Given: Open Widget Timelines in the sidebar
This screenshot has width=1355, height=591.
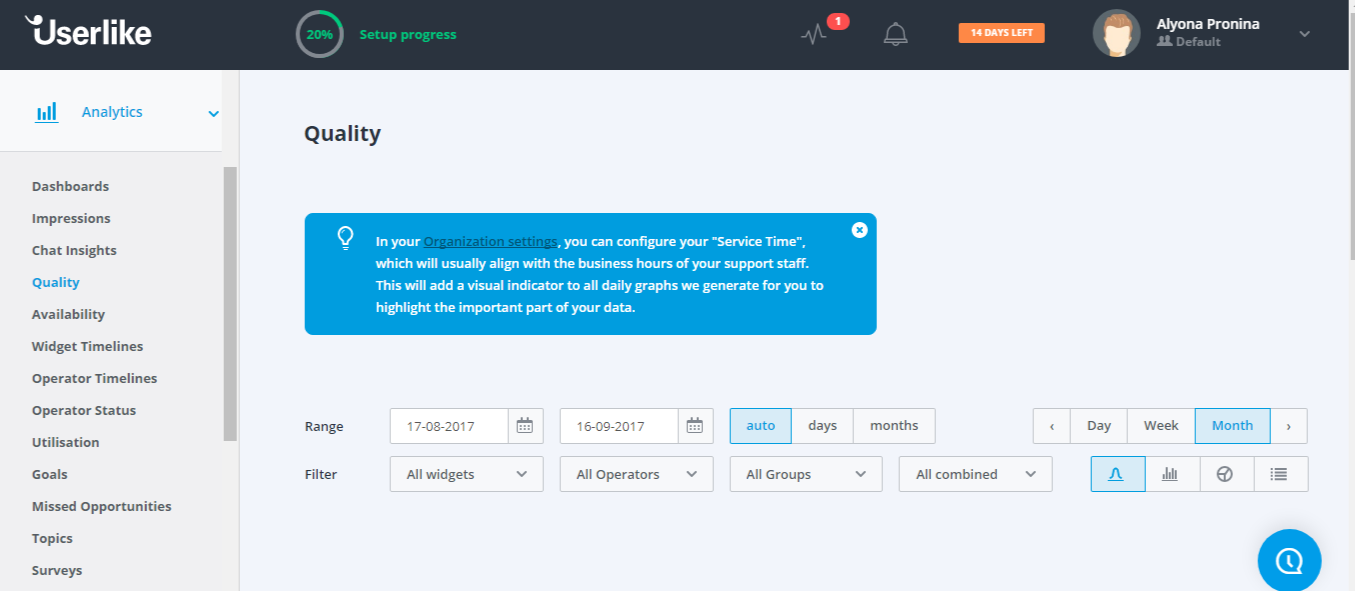Looking at the screenshot, I should [x=87, y=347].
